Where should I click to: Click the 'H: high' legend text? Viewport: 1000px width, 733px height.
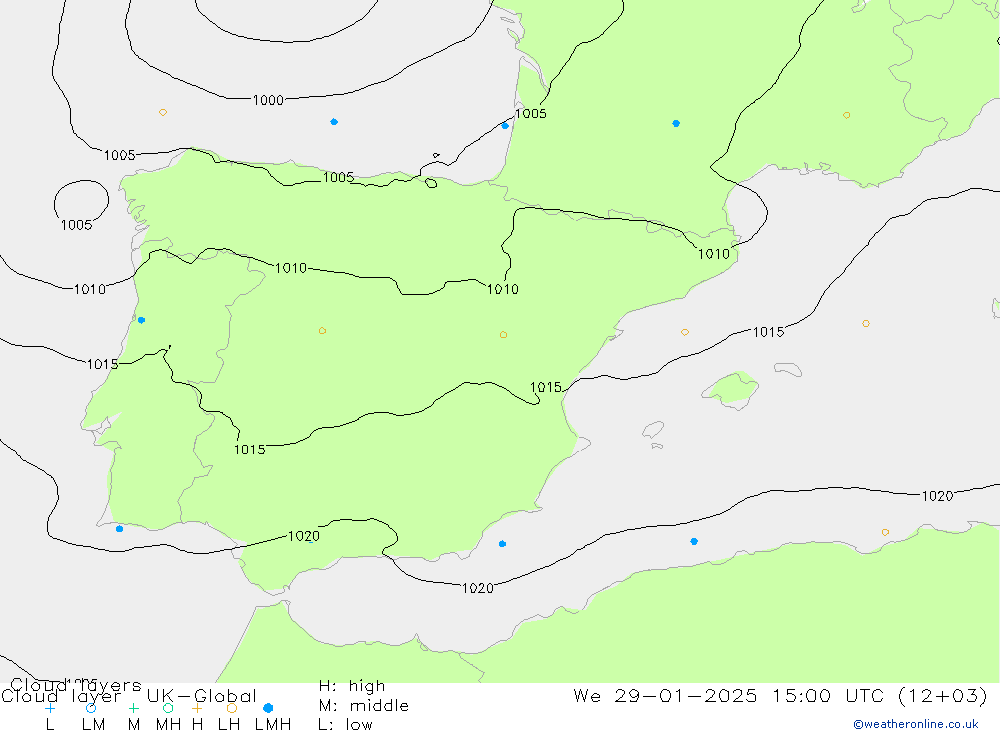click(352, 686)
